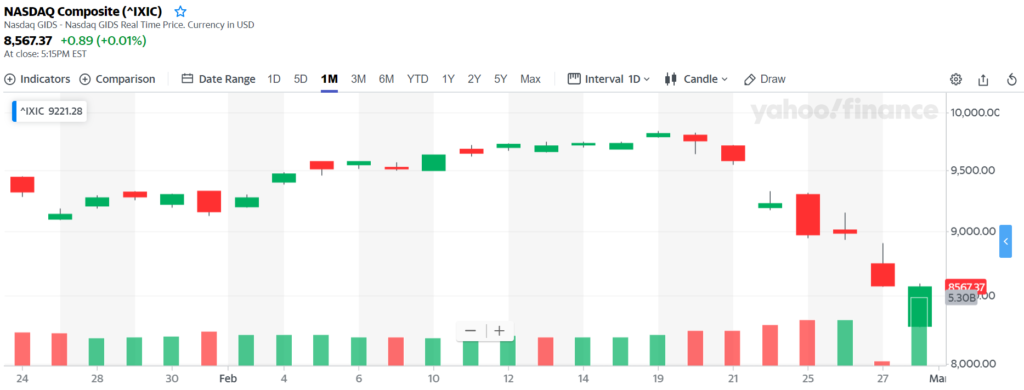Click the NASDAQ Composite (^IXIC) title
1024x390 pixels.
coord(83,11)
